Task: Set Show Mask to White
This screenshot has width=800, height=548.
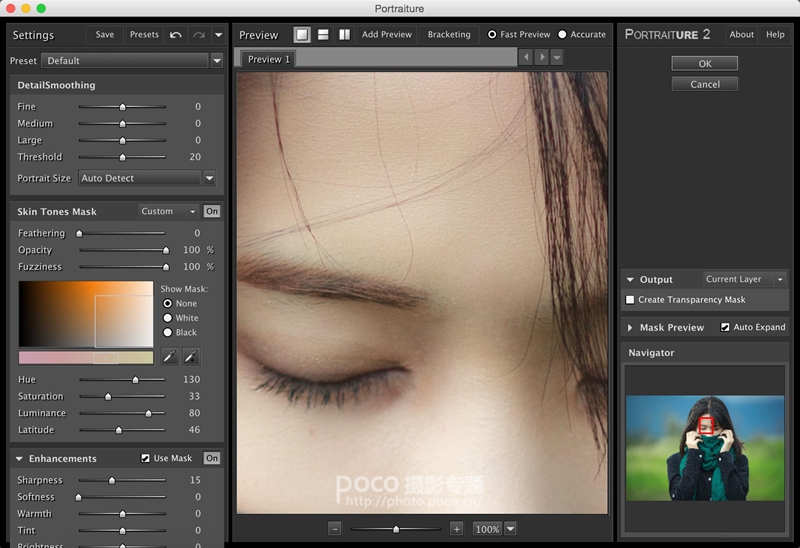Action: pyautogui.click(x=167, y=318)
